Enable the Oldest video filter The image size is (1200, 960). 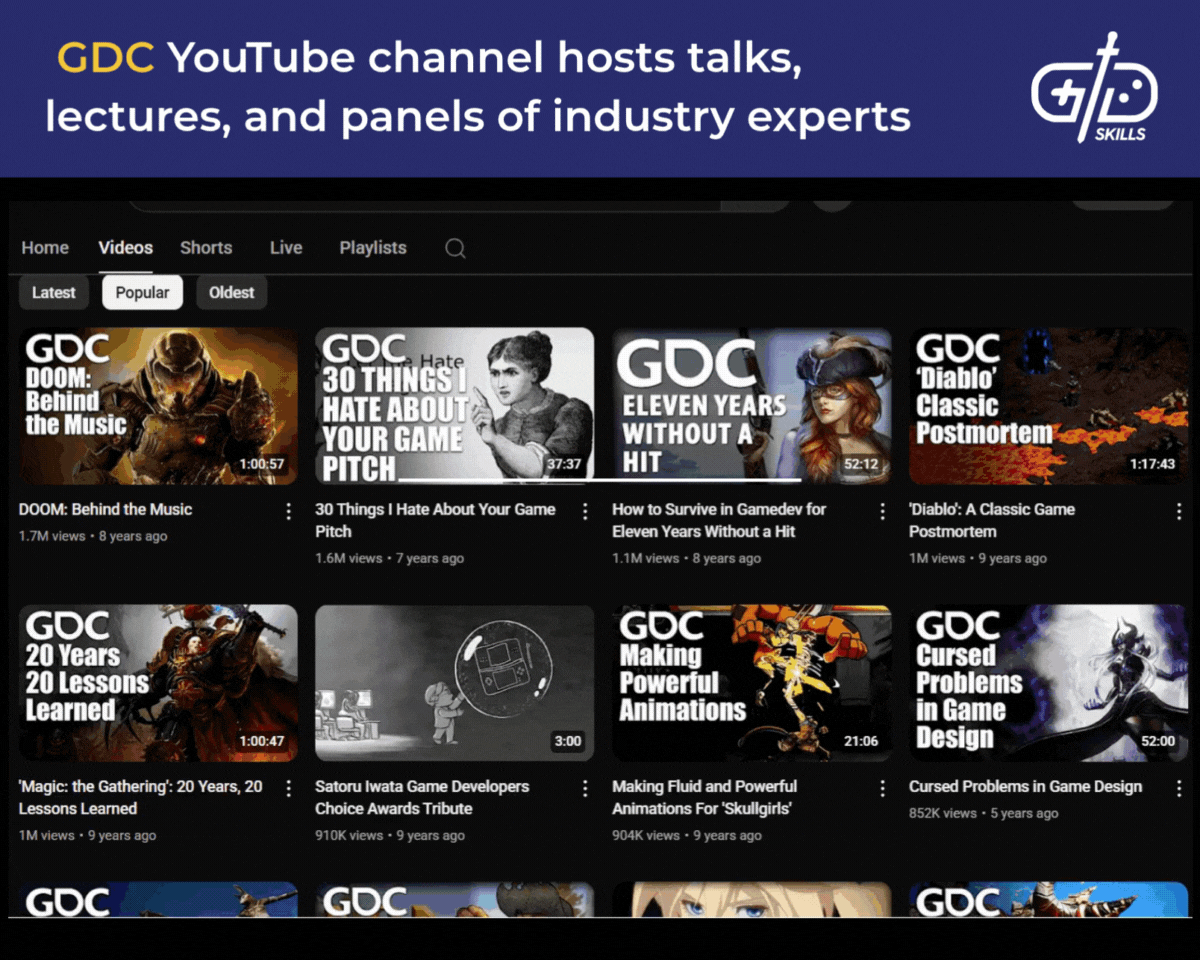[x=231, y=292]
